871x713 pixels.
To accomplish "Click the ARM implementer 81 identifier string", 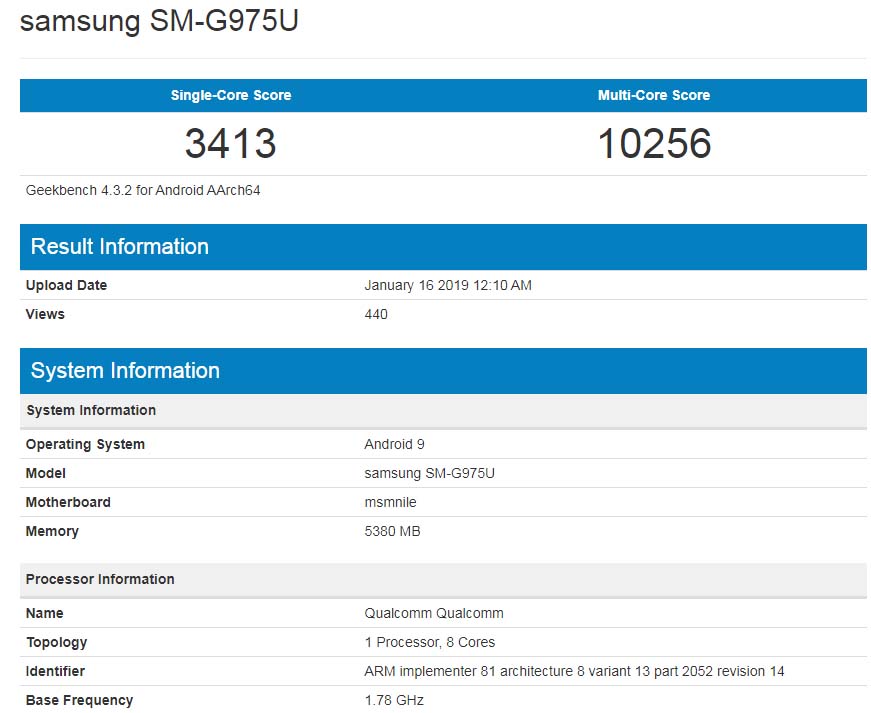I will (x=574, y=671).
